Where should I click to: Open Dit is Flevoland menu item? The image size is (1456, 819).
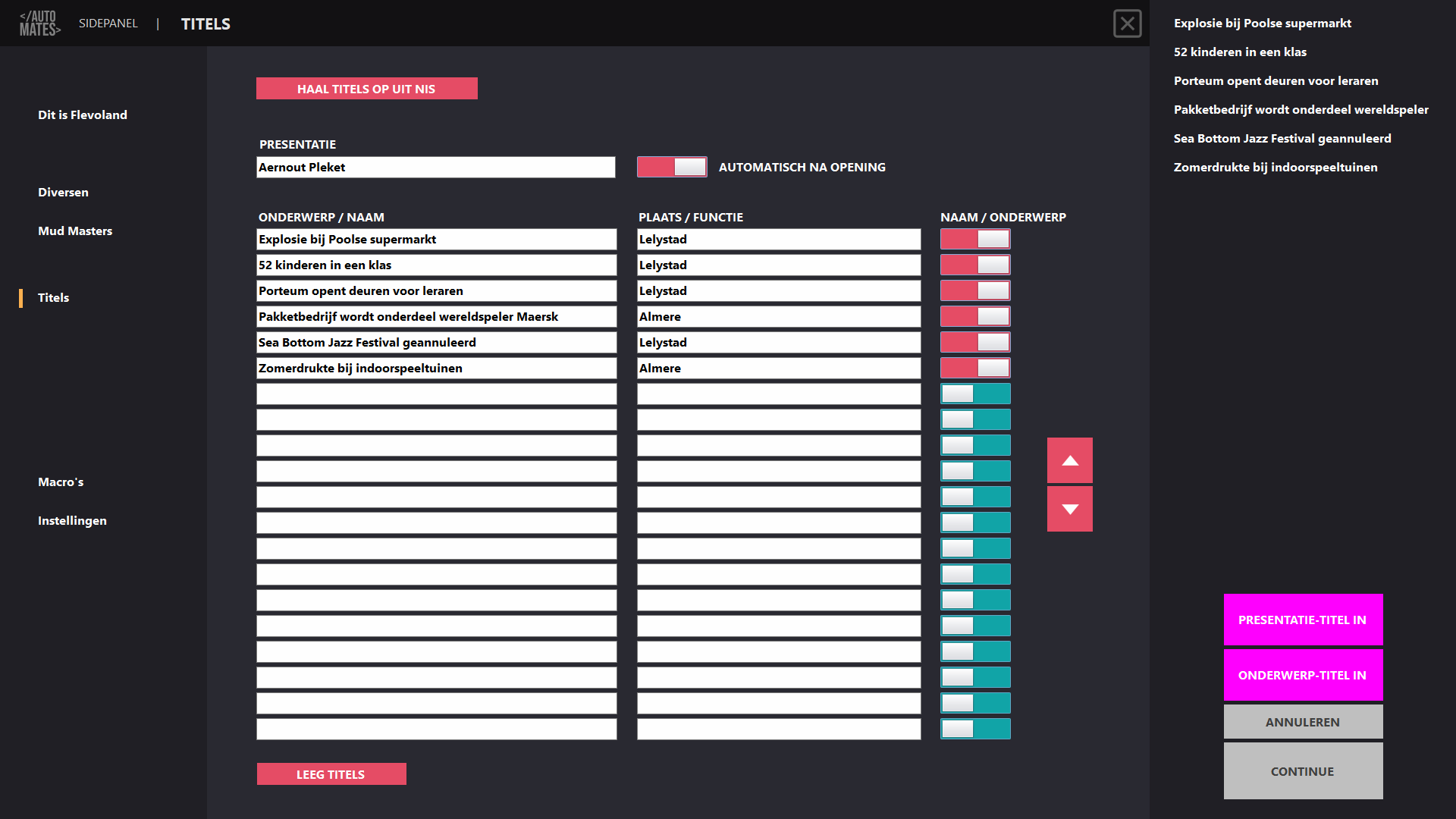coord(83,115)
